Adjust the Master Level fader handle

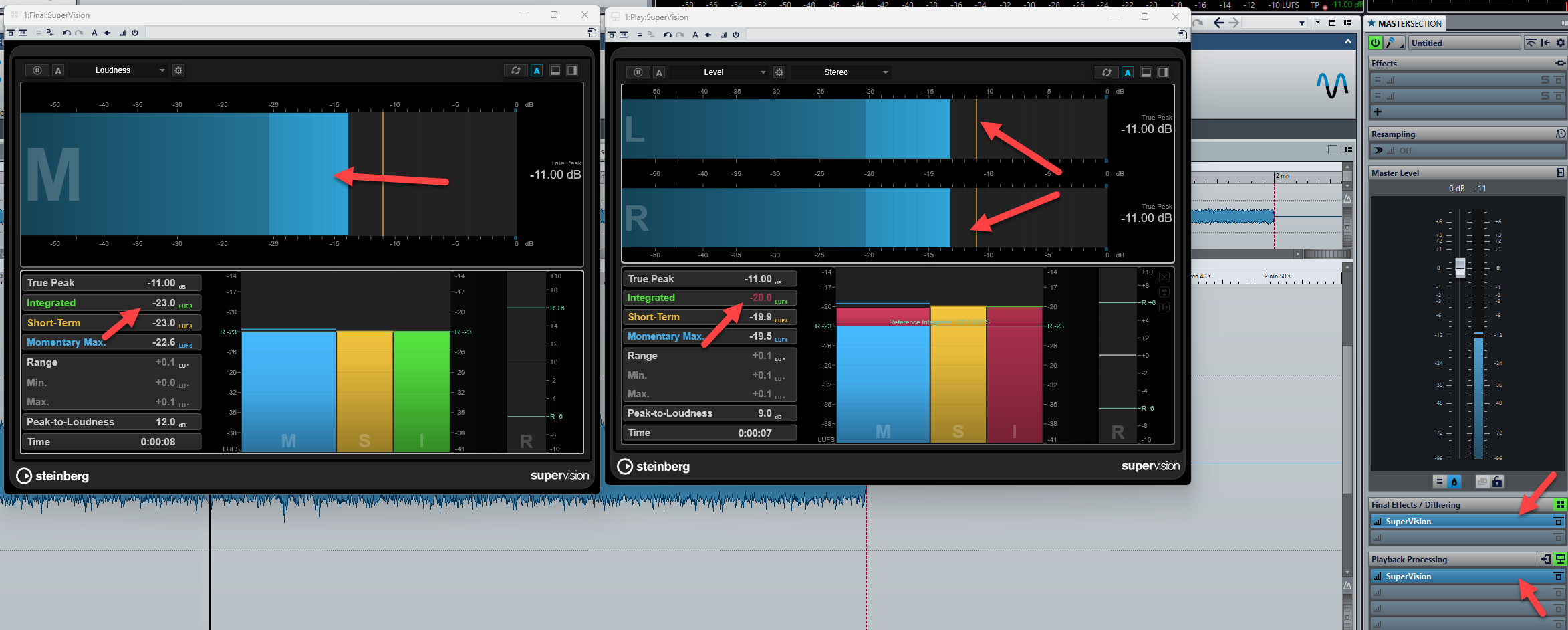[x=1460, y=267]
